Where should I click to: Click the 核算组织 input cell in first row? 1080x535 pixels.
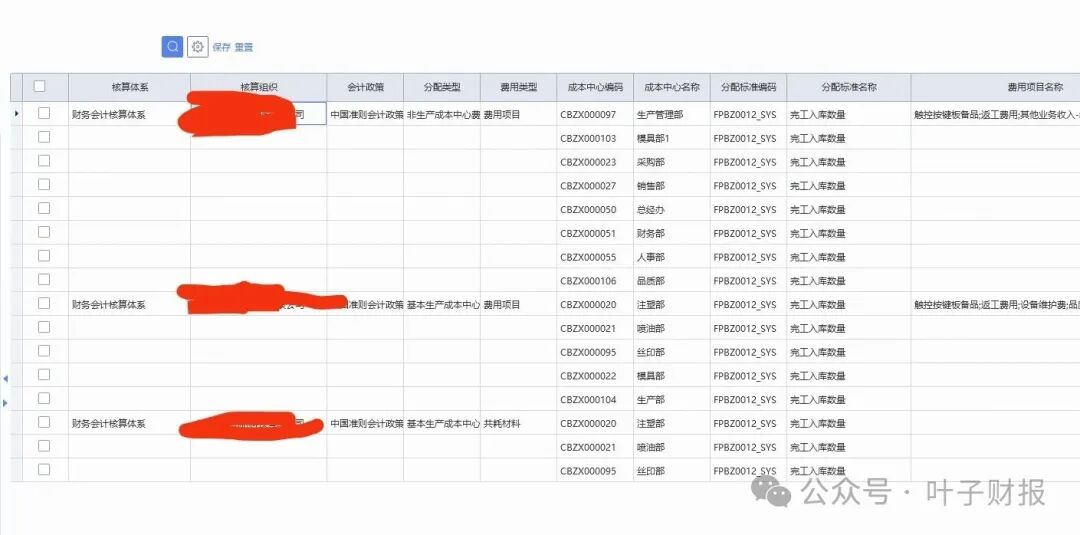coord(258,115)
